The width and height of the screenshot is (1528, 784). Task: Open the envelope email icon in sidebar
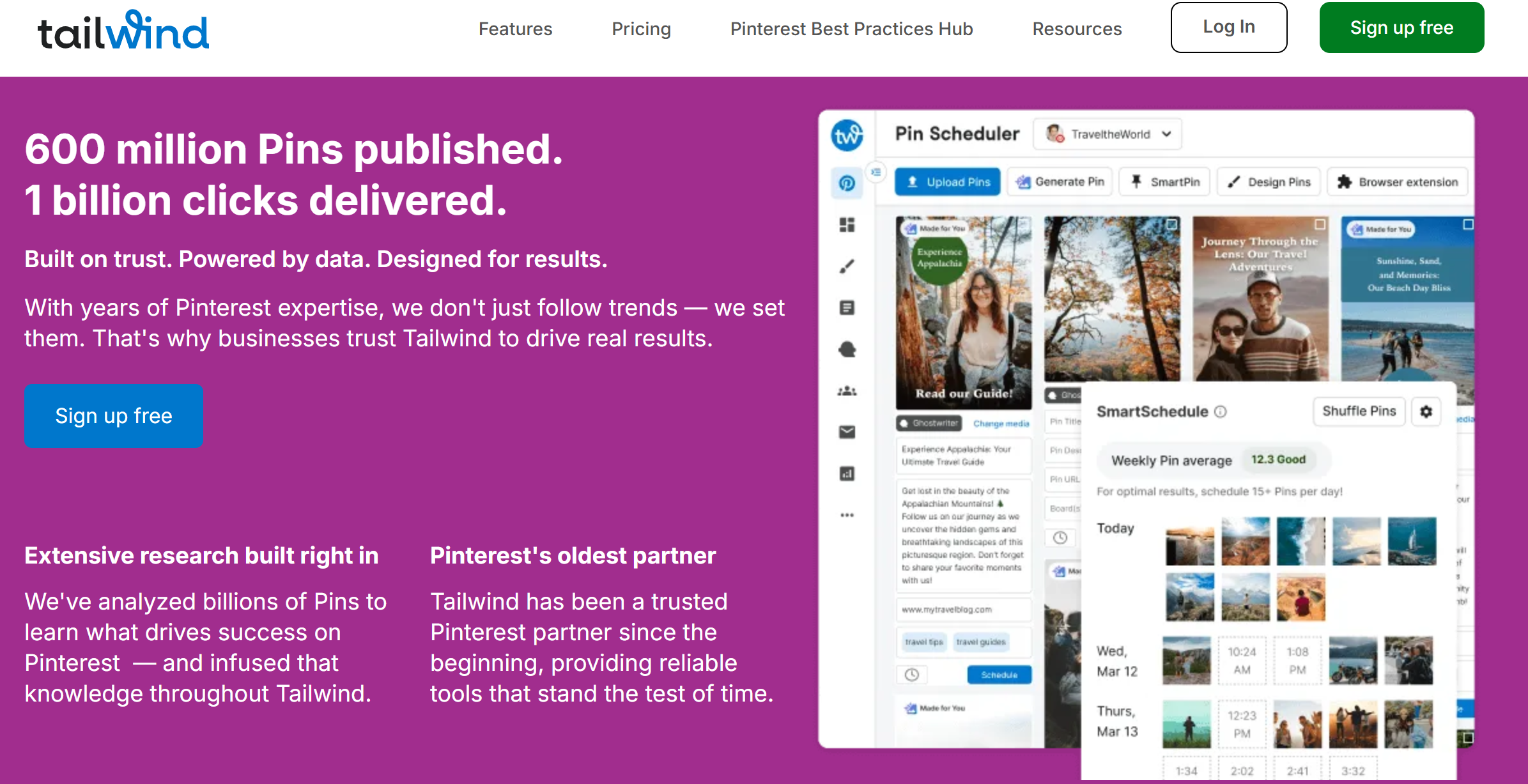pyautogui.click(x=847, y=433)
